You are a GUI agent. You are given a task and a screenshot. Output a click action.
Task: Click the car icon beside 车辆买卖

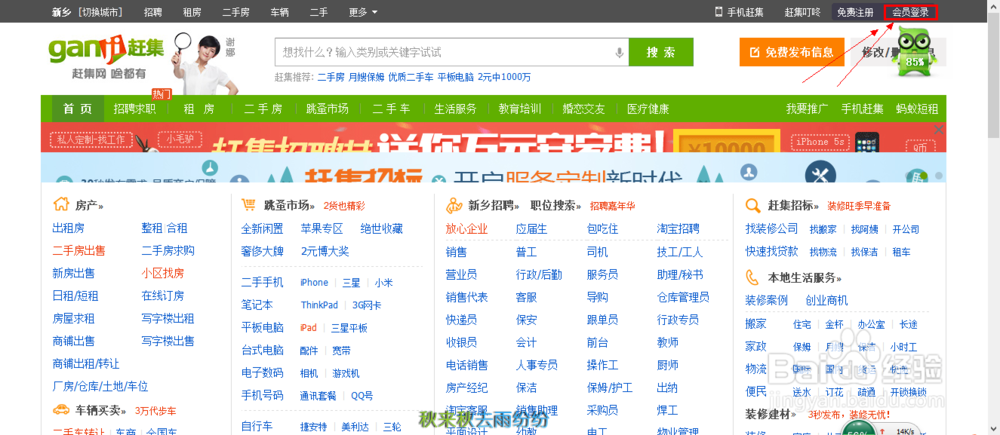point(61,409)
